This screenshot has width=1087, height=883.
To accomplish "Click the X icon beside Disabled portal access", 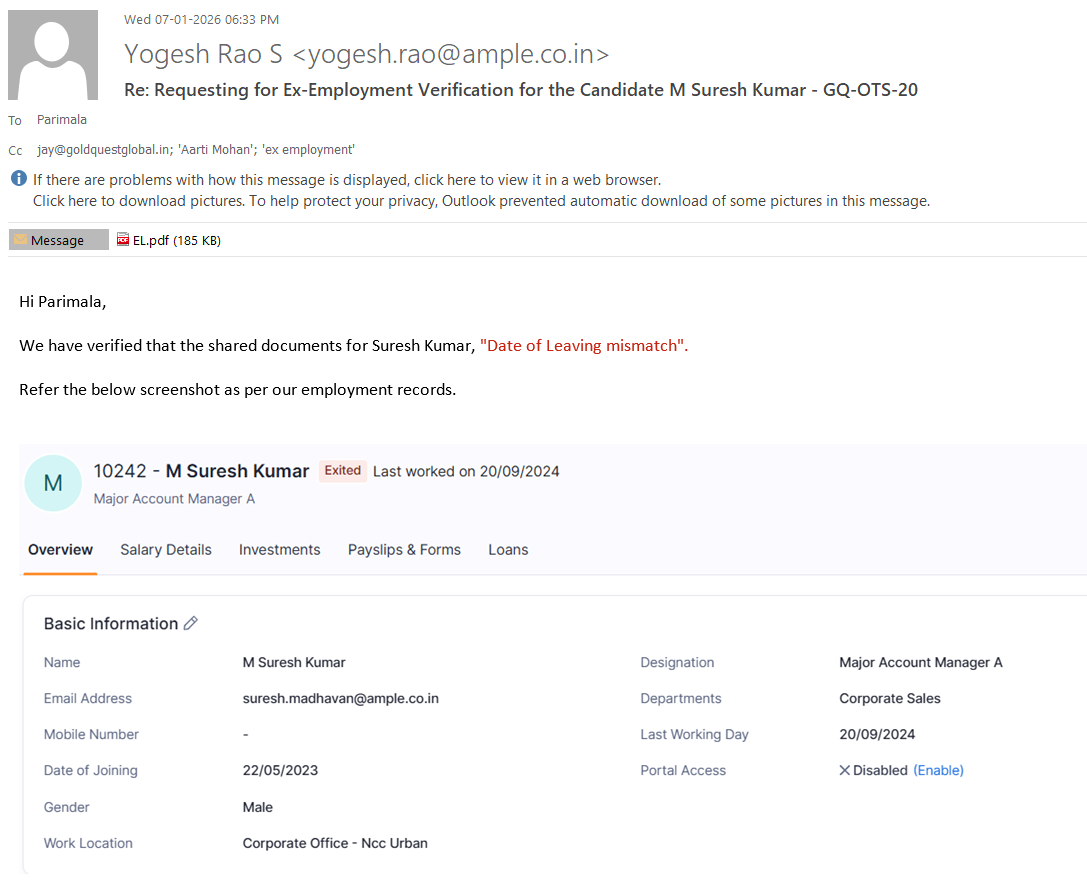I will (845, 771).
